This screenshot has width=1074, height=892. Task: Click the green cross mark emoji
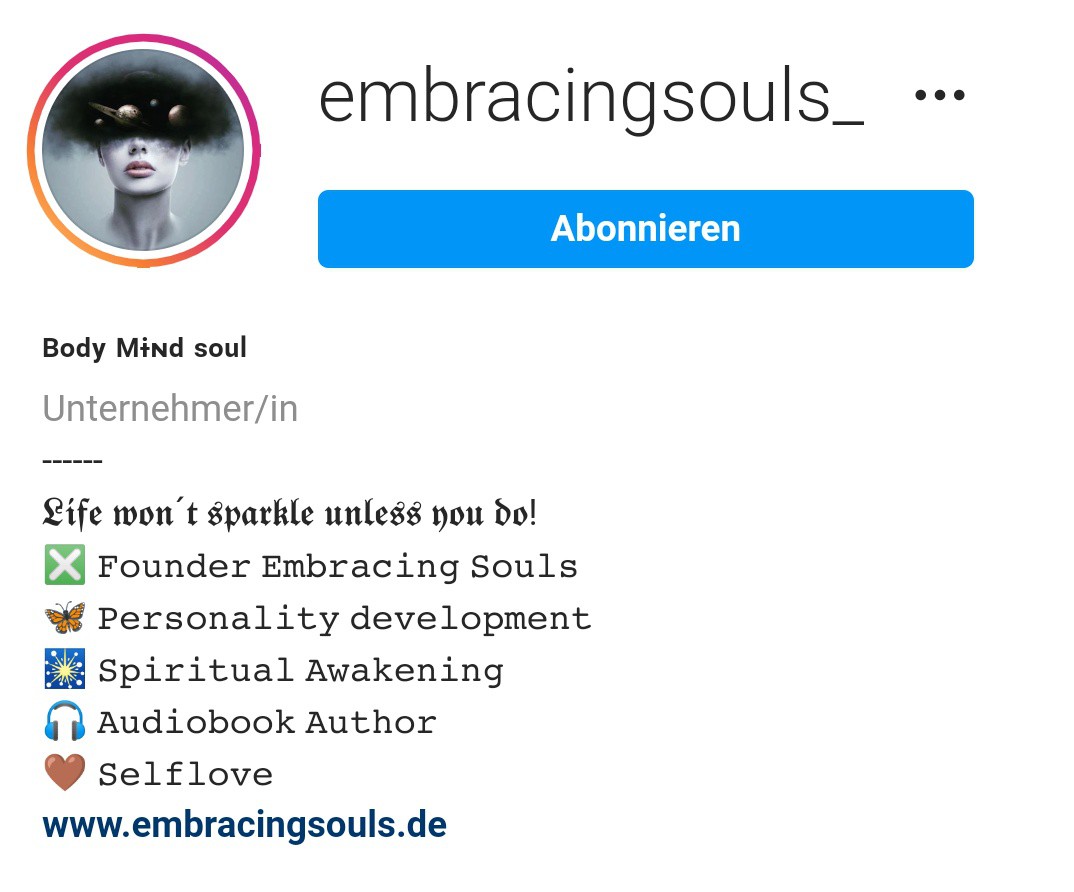tap(64, 565)
